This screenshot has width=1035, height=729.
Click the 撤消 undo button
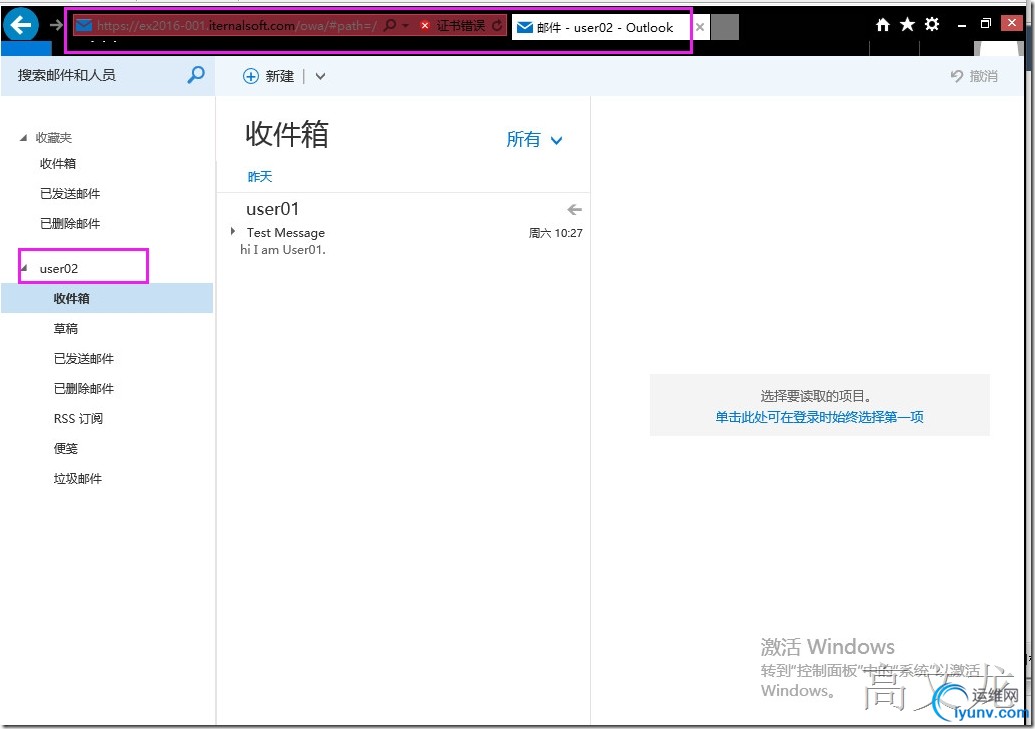pyautogui.click(x=974, y=76)
